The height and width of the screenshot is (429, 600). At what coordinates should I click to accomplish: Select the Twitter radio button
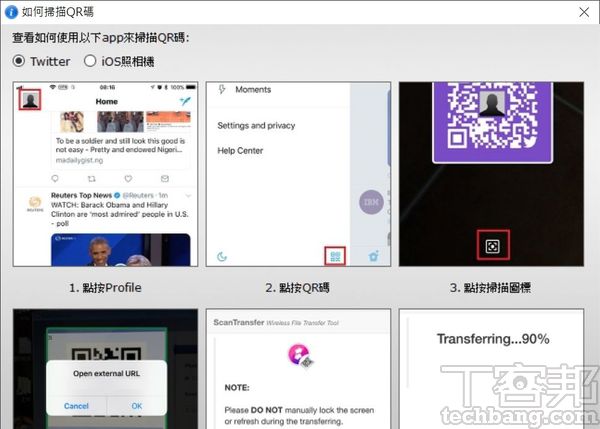coord(20,61)
